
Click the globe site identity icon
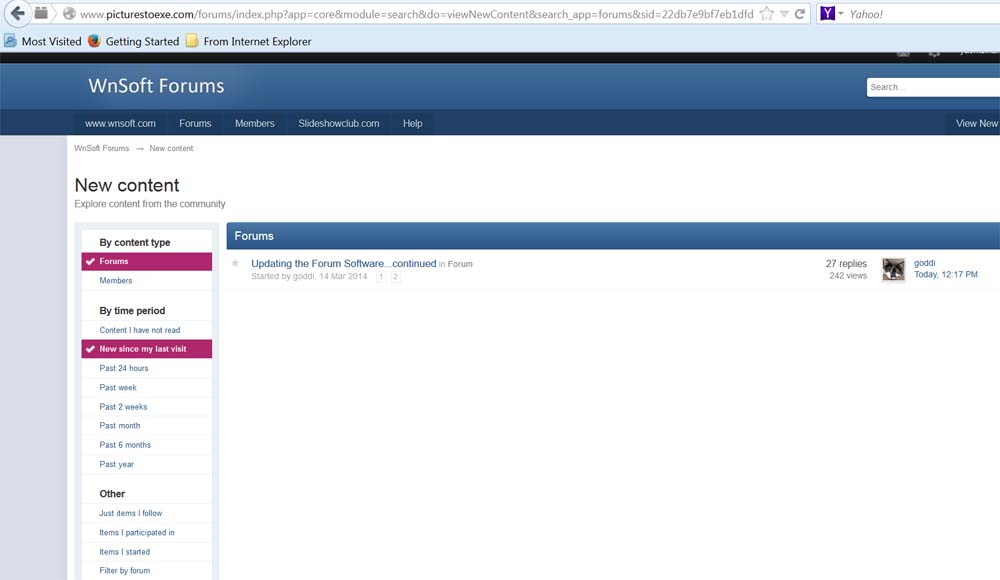70,13
